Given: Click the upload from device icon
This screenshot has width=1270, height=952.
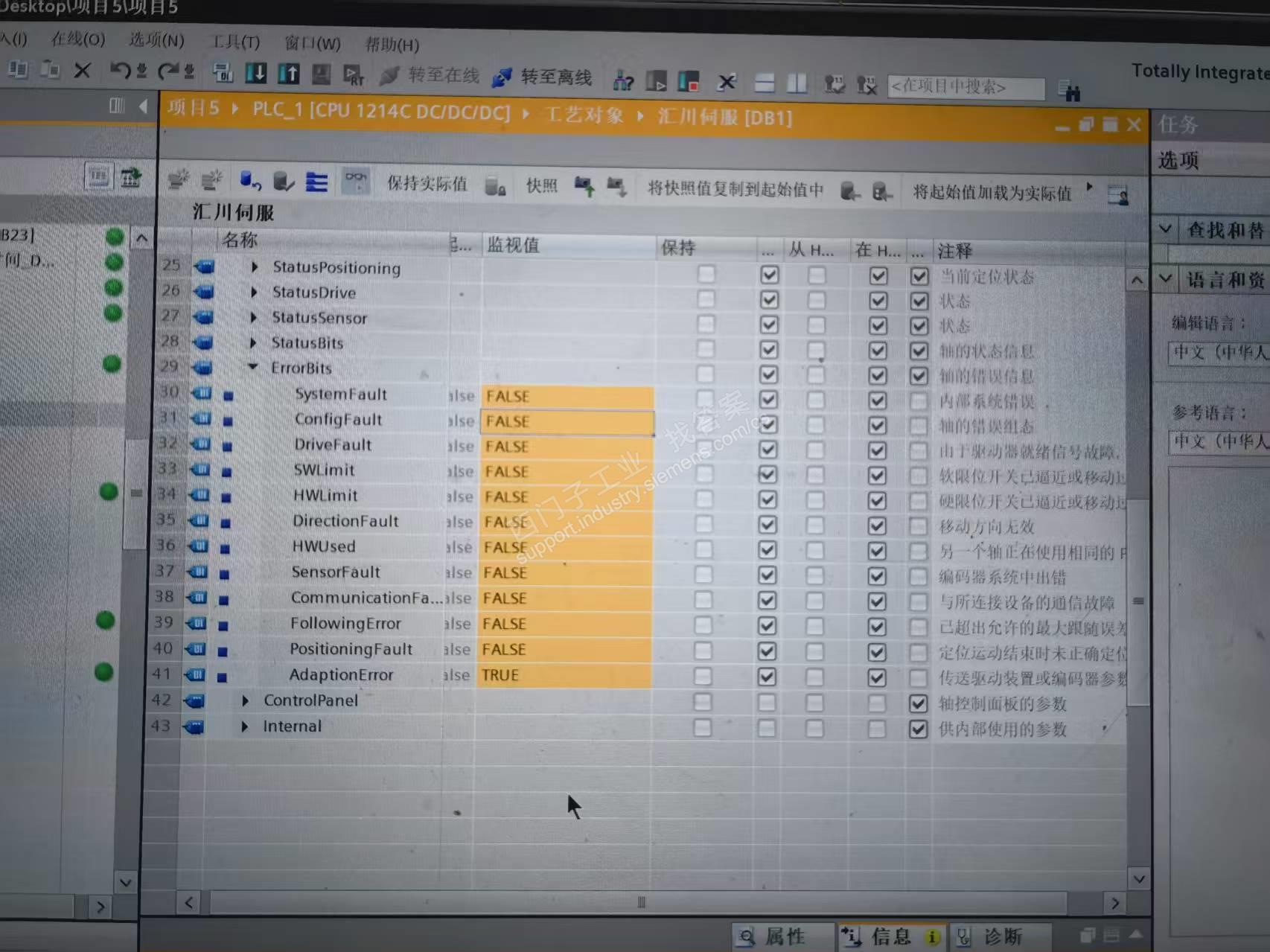Looking at the screenshot, I should pos(288,73).
